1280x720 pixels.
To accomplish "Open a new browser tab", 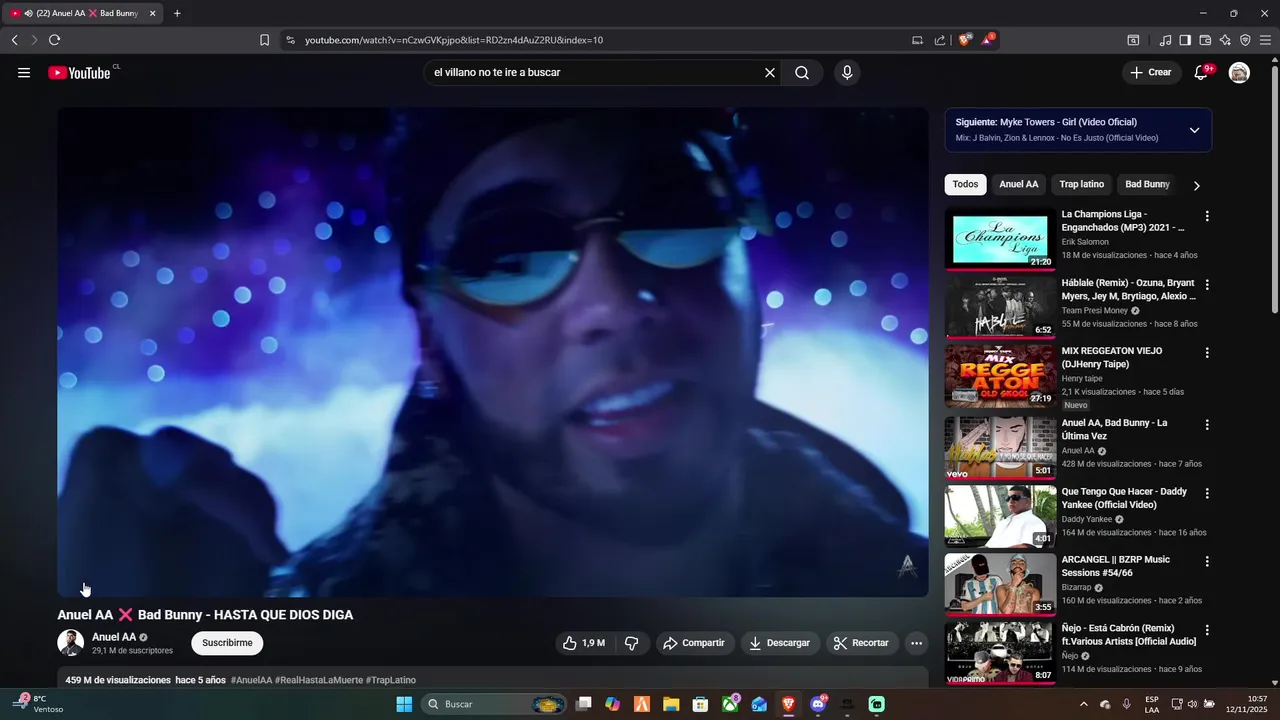I will tap(177, 13).
